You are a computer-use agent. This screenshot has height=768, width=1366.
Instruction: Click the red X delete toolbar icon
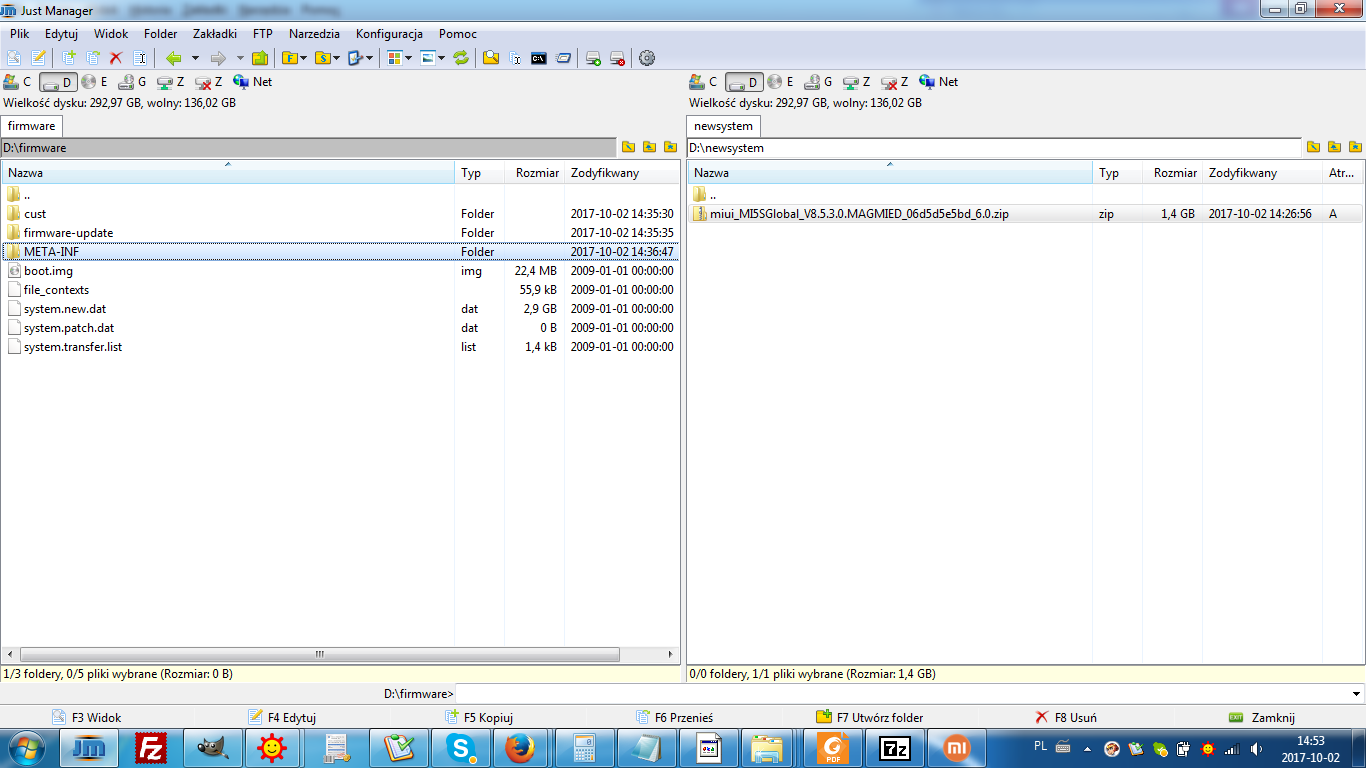click(116, 58)
